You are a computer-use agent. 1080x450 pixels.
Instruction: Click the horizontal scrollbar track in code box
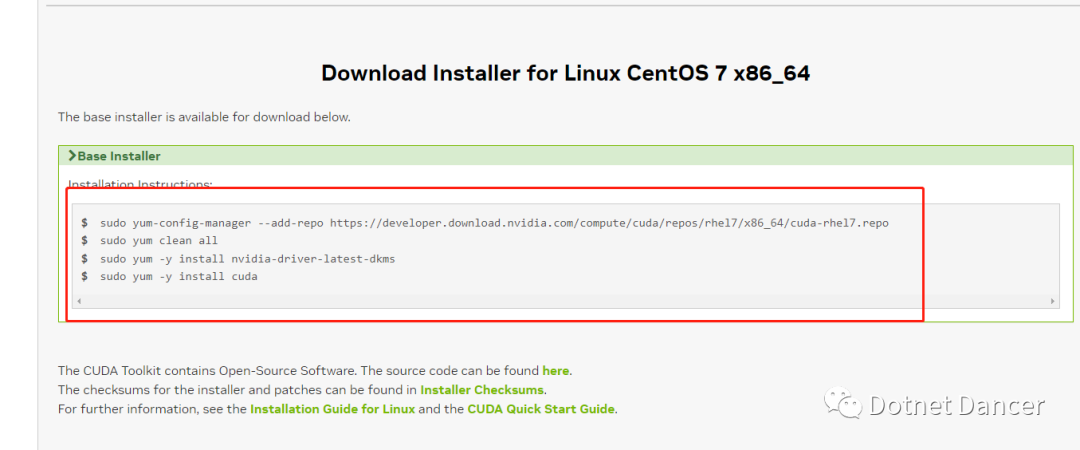565,301
